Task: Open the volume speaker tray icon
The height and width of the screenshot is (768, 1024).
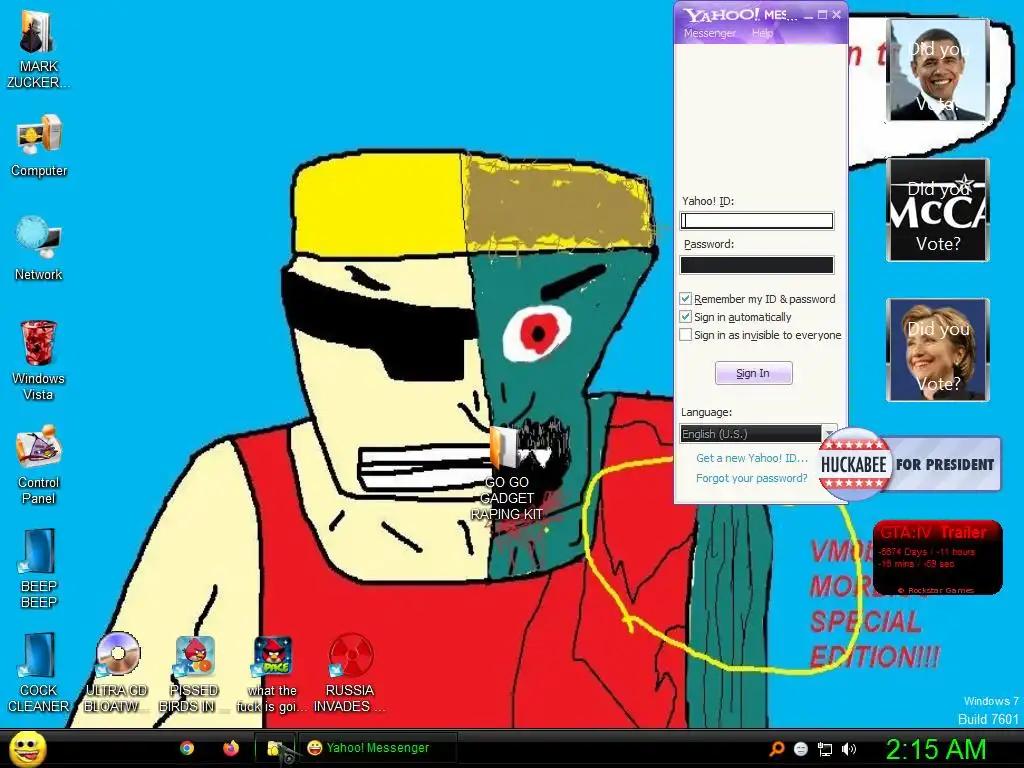Action: (848, 749)
